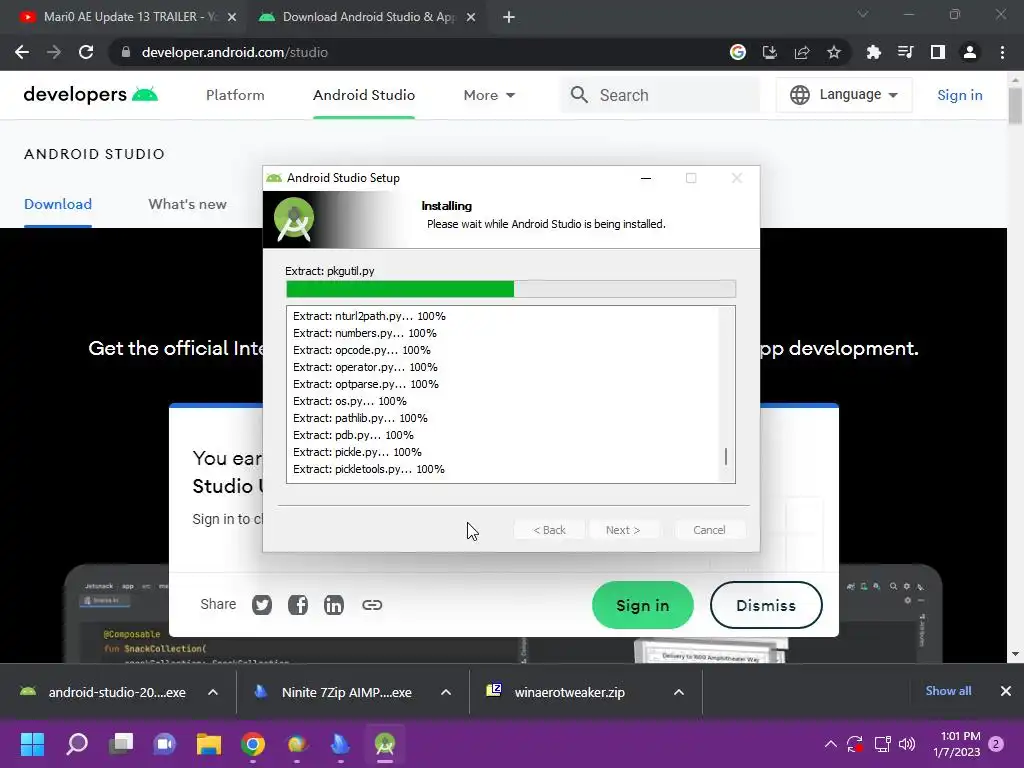
Task: Open taskbar Search
Action: tap(77, 744)
